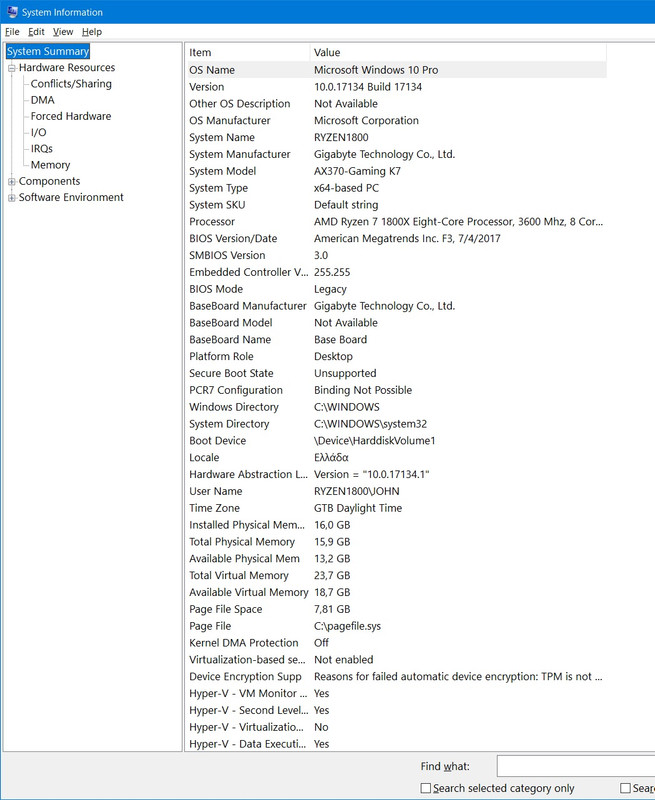Collapse the Hardware Resources node
The height and width of the screenshot is (800, 655).
(x=11, y=68)
